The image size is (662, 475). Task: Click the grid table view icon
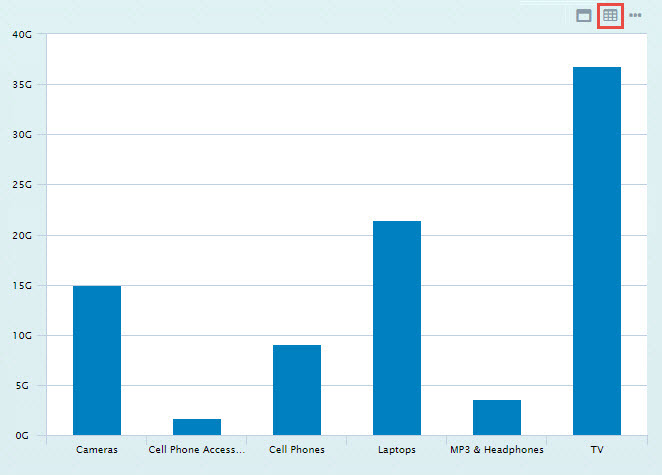click(610, 16)
